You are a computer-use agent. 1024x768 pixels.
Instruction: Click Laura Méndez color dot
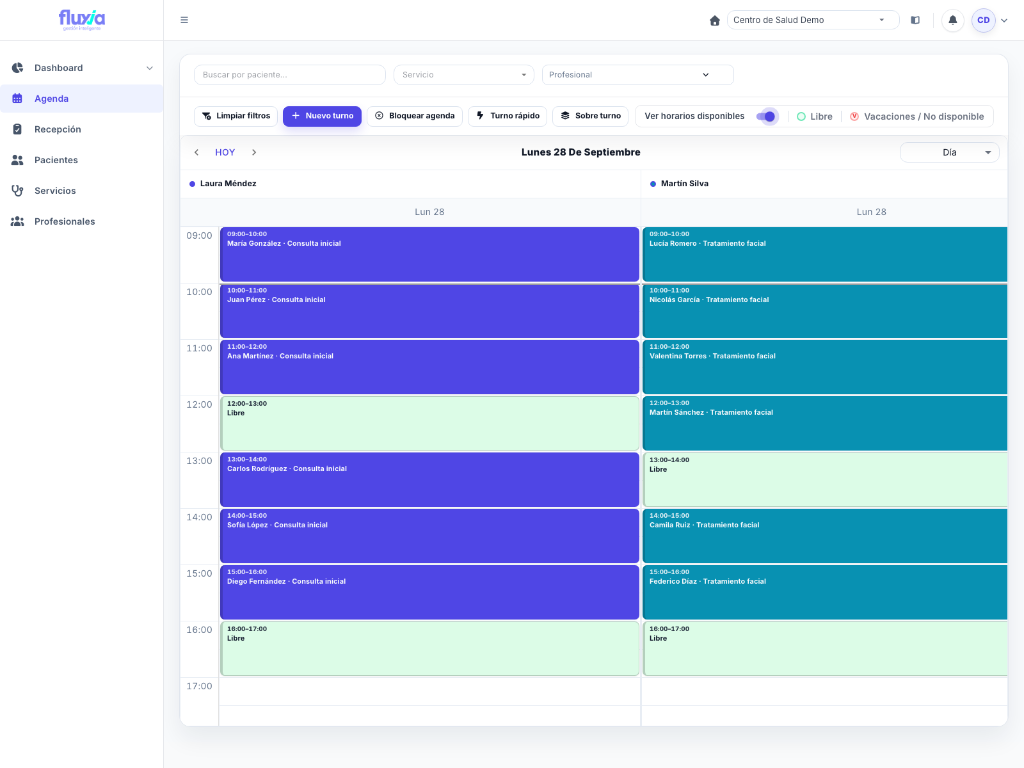(192, 184)
